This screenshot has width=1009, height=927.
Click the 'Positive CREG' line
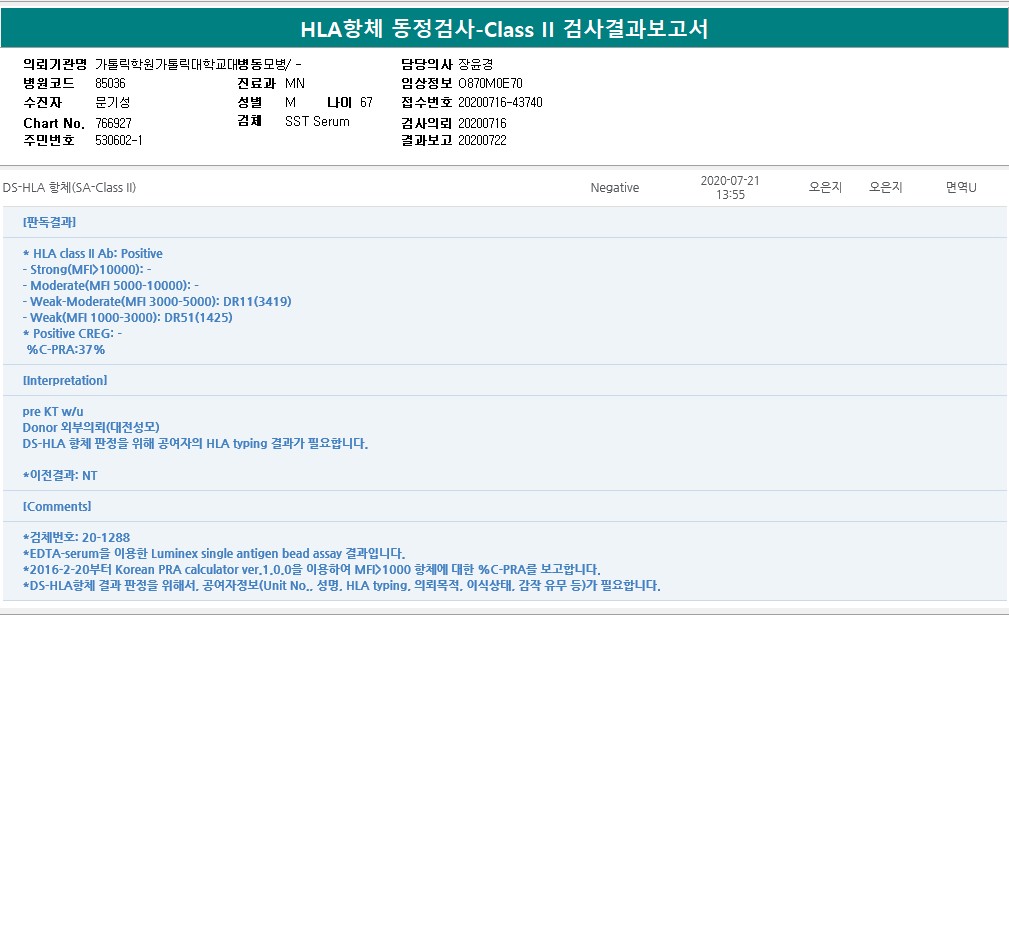(72, 333)
